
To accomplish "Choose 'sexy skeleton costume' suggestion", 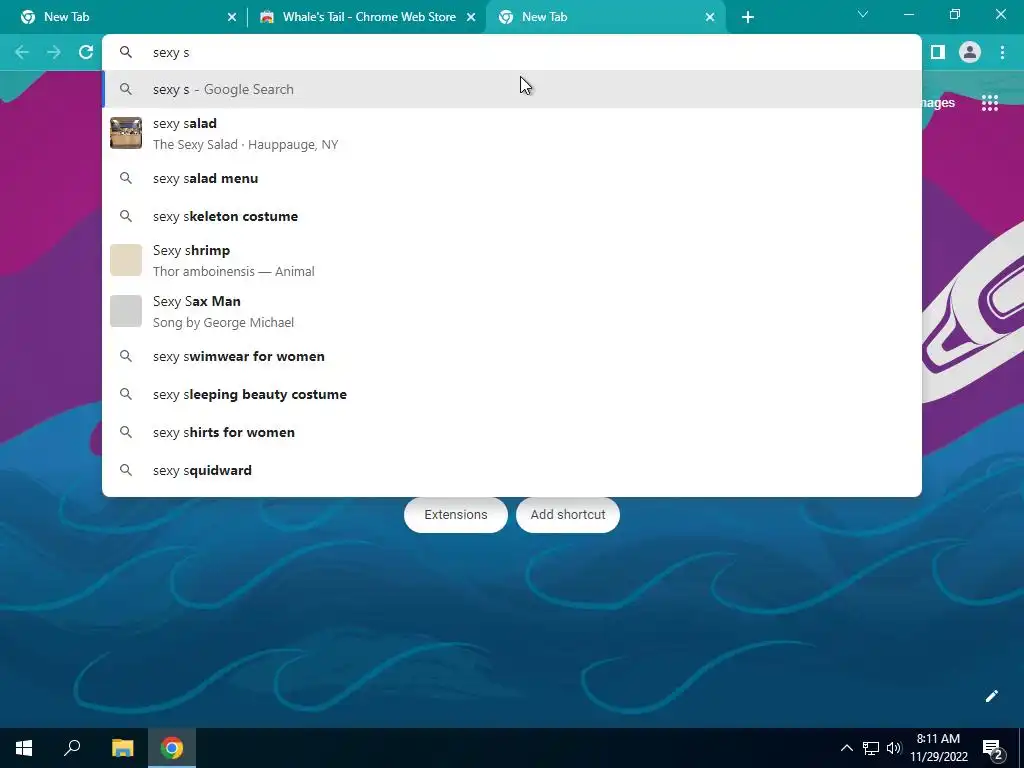I will [512, 216].
